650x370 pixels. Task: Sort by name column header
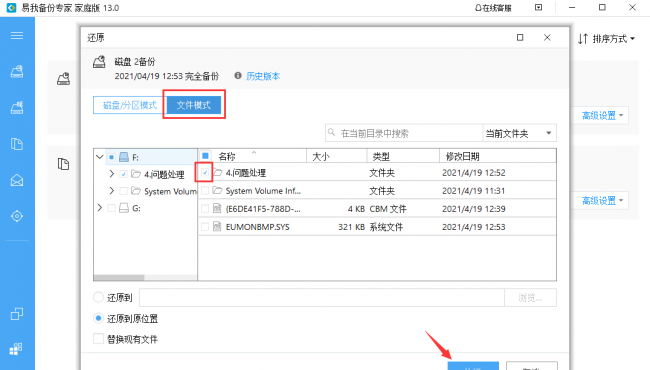coord(253,156)
